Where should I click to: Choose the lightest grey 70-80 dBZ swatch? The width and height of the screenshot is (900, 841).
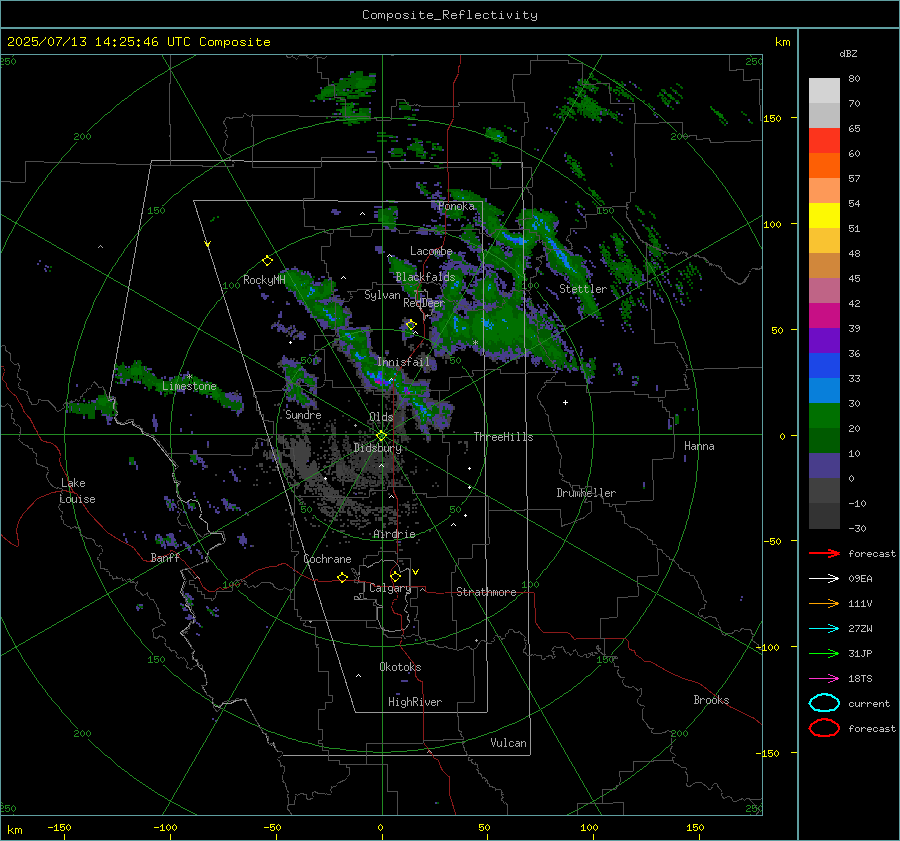pyautogui.click(x=824, y=91)
